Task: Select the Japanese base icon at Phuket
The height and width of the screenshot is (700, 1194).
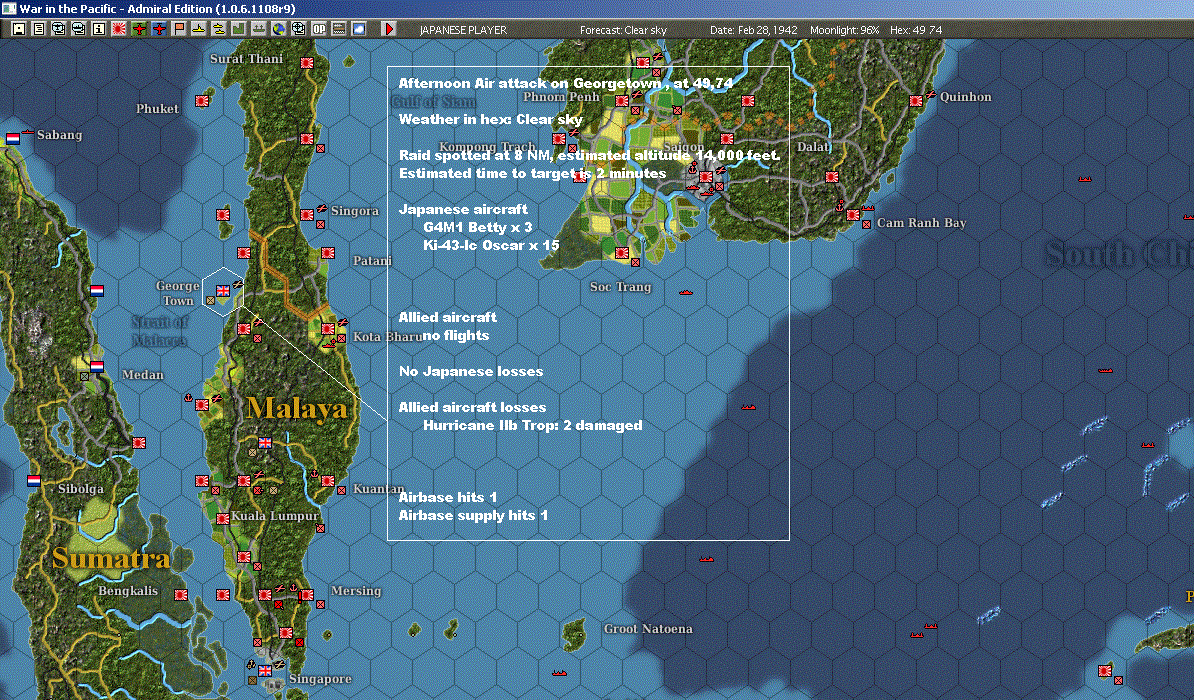Action: click(202, 101)
